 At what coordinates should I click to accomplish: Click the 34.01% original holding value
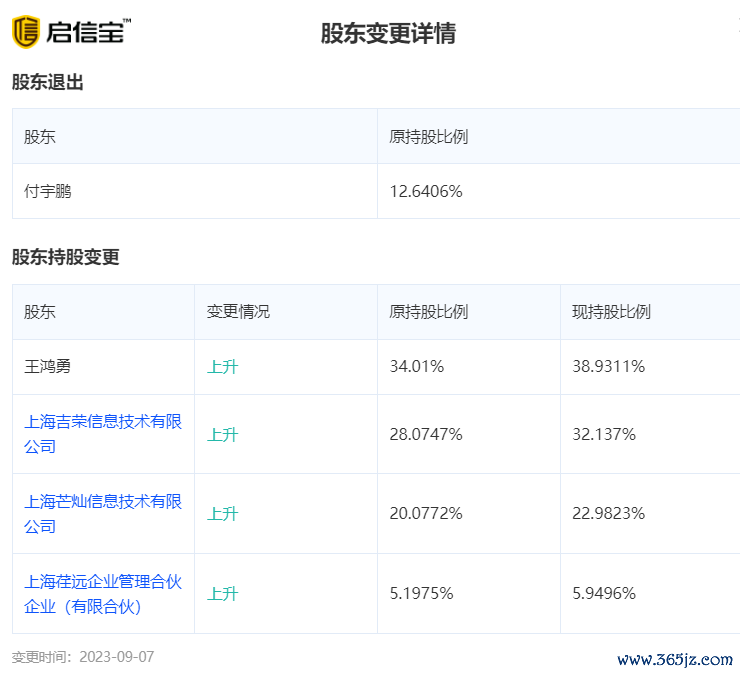tap(417, 366)
